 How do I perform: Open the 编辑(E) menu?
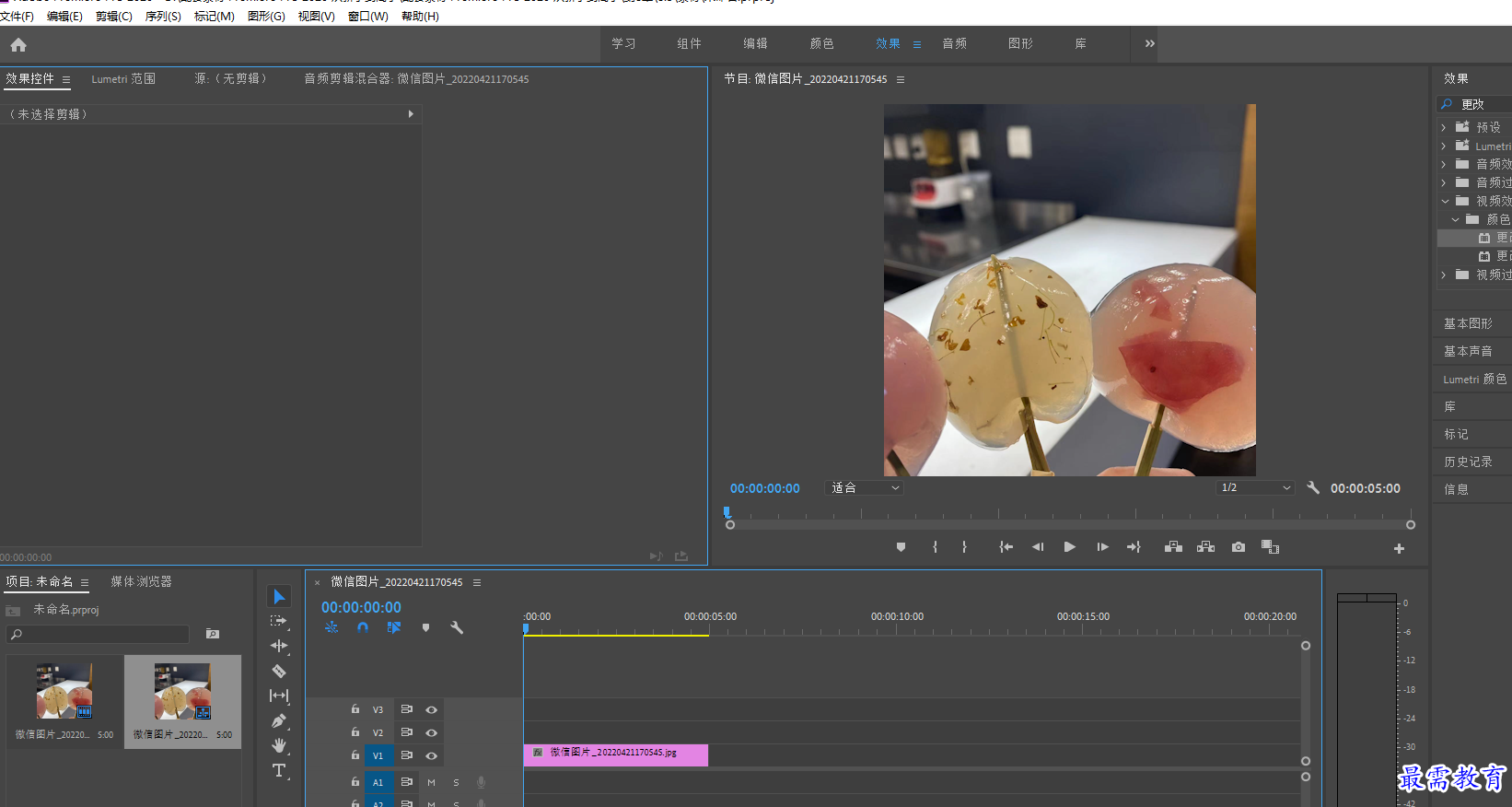tap(64, 17)
